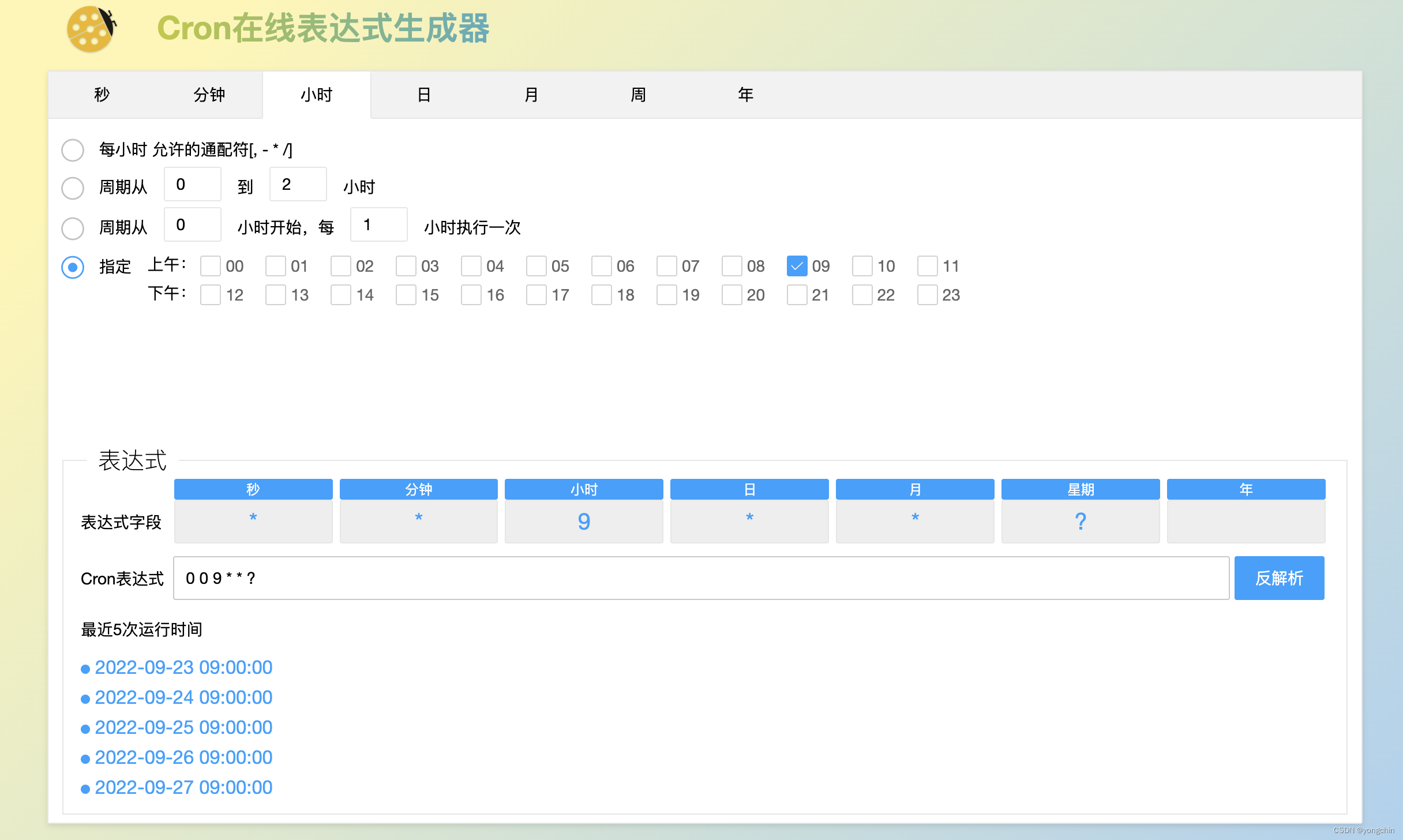Click the every-N-hours field showing 1

[379, 225]
